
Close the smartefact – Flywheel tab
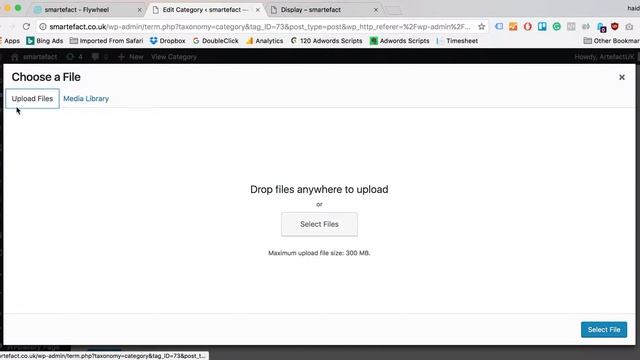pyautogui.click(x=139, y=10)
